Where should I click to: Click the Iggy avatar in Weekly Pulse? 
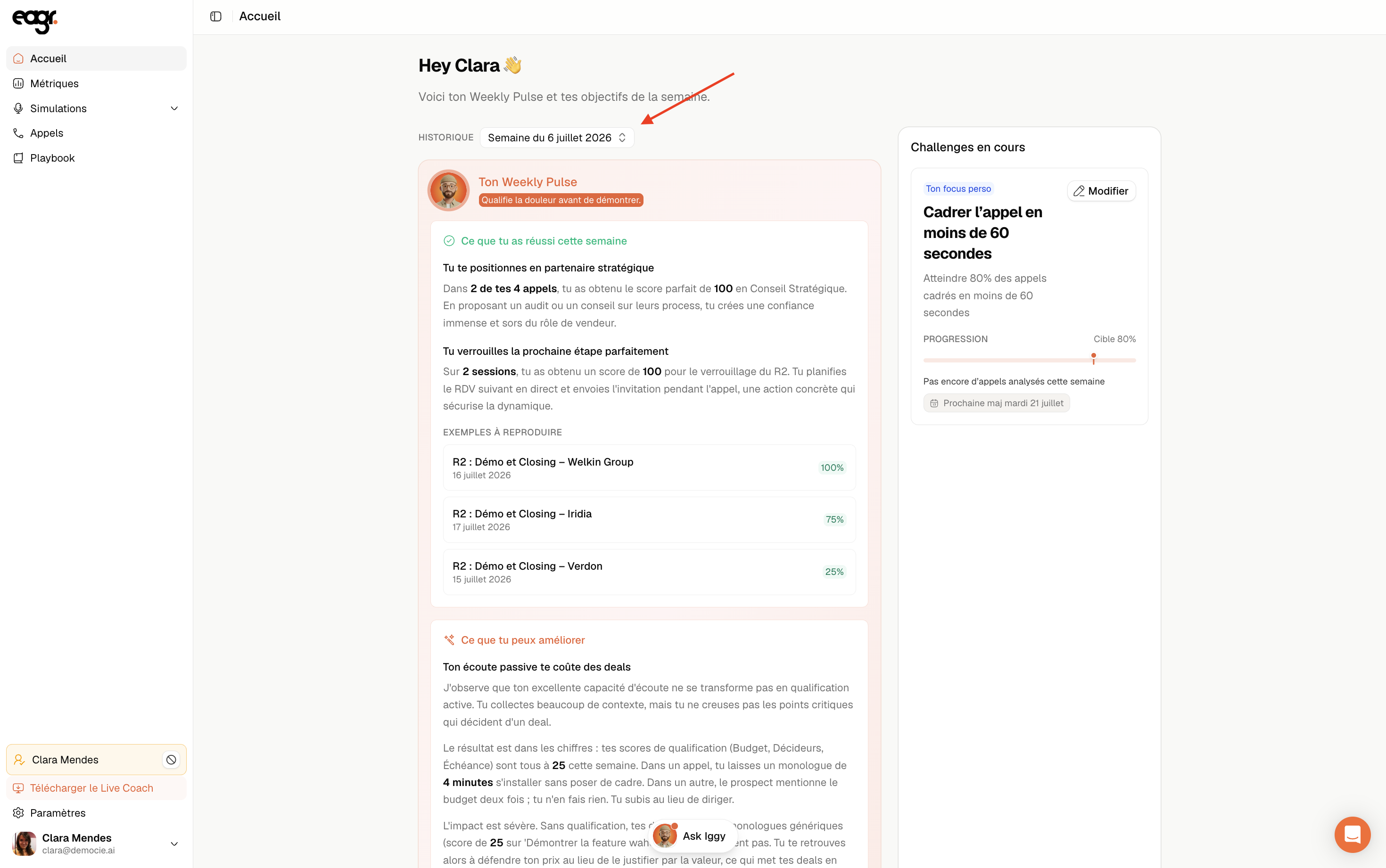point(448,190)
